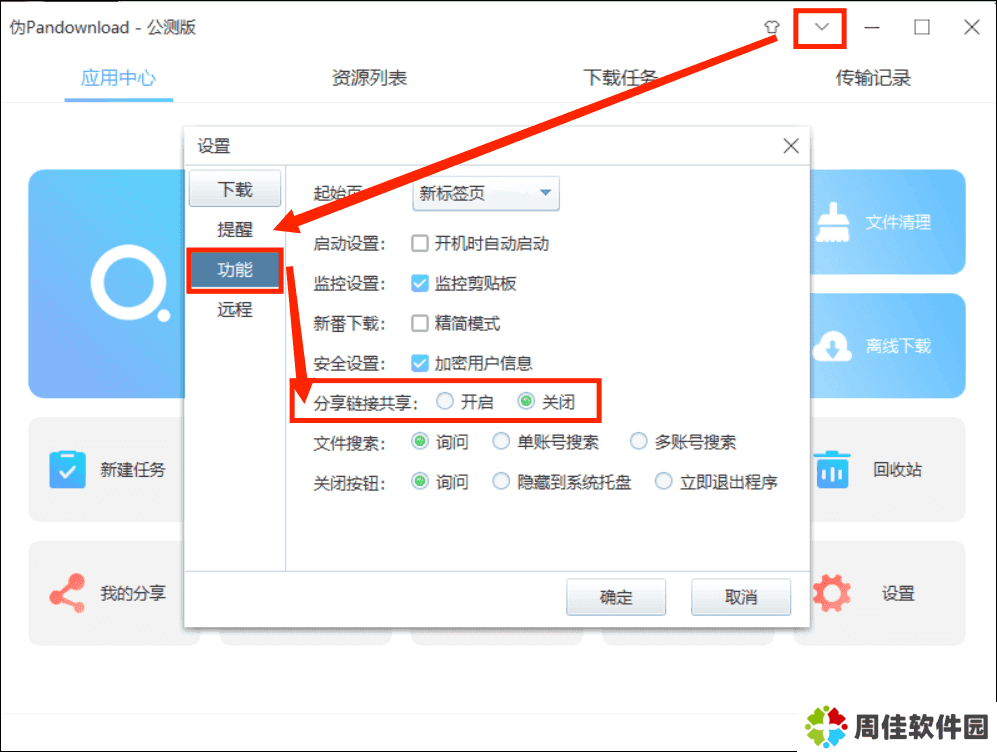This screenshot has height=752, width=997.
Task: Enable 开机时自动启动 checkbox
Action: [420, 243]
